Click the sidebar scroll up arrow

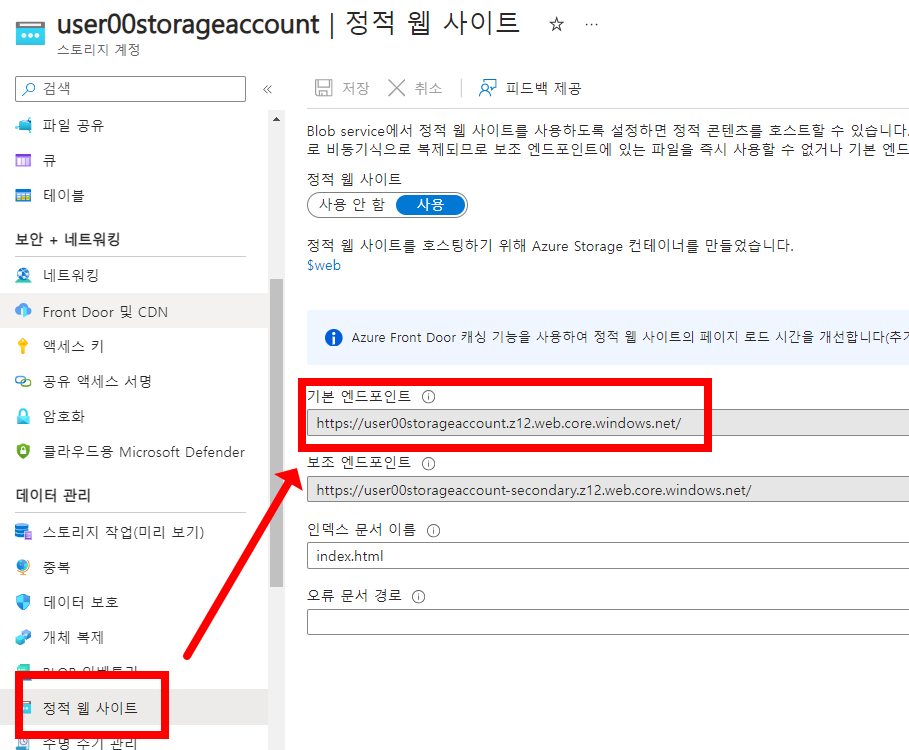pos(277,119)
